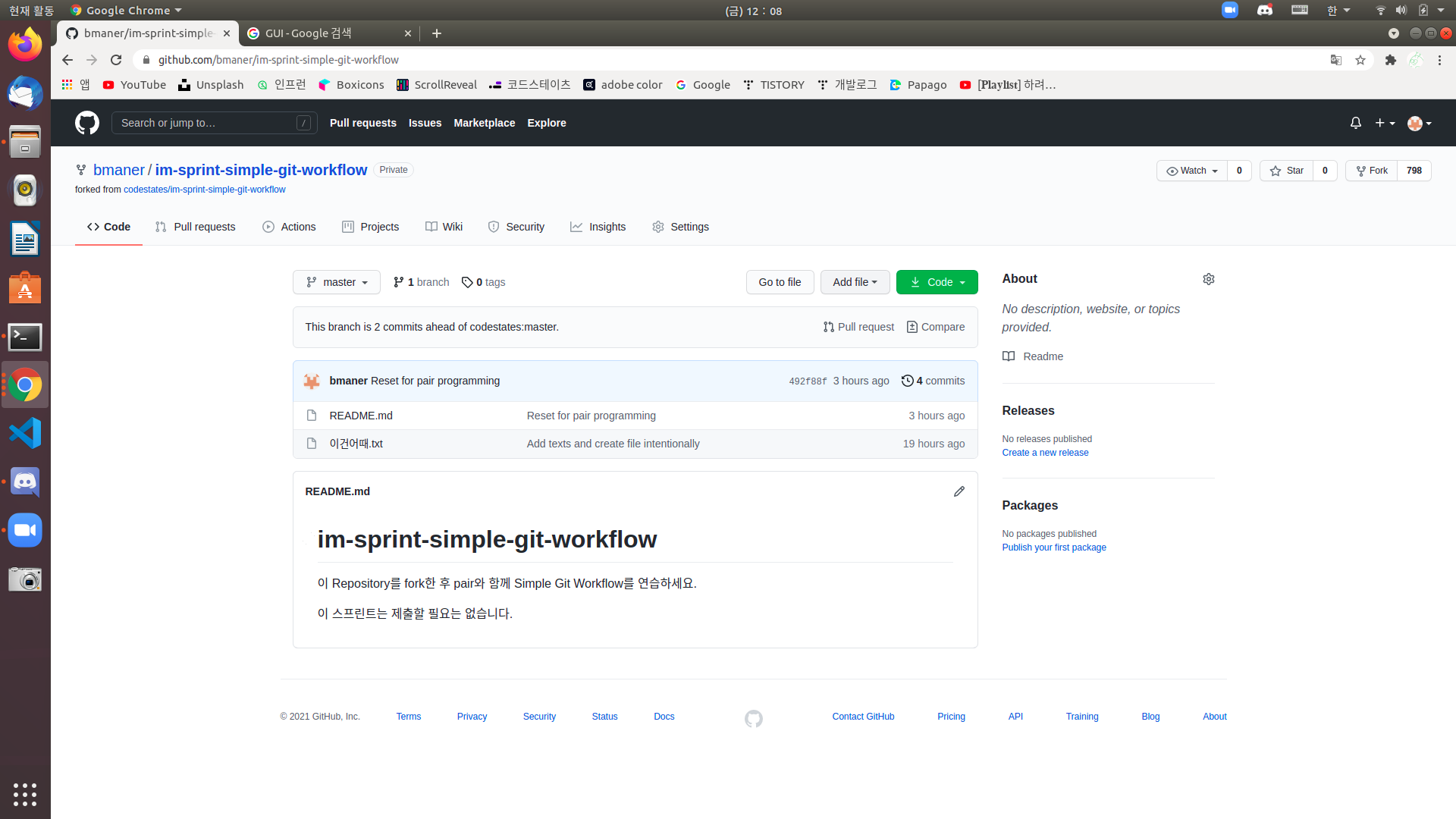
Task: Open the 4 commits history
Action: coord(933,381)
